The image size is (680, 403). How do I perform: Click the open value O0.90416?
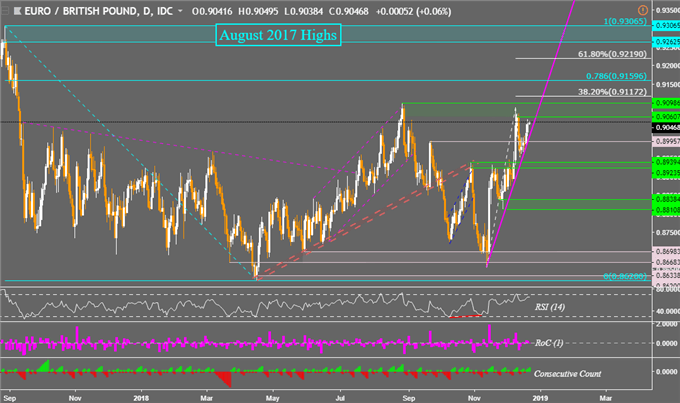point(212,11)
